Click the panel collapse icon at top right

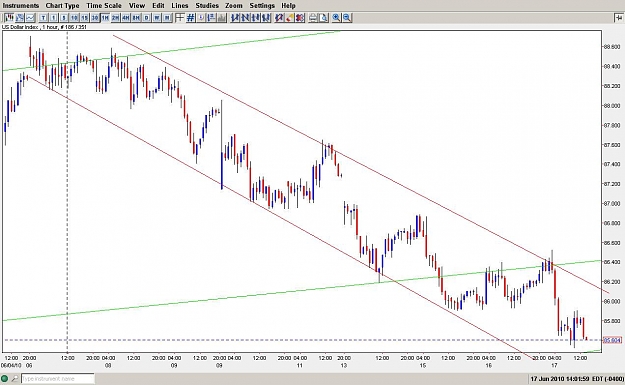pos(619,18)
